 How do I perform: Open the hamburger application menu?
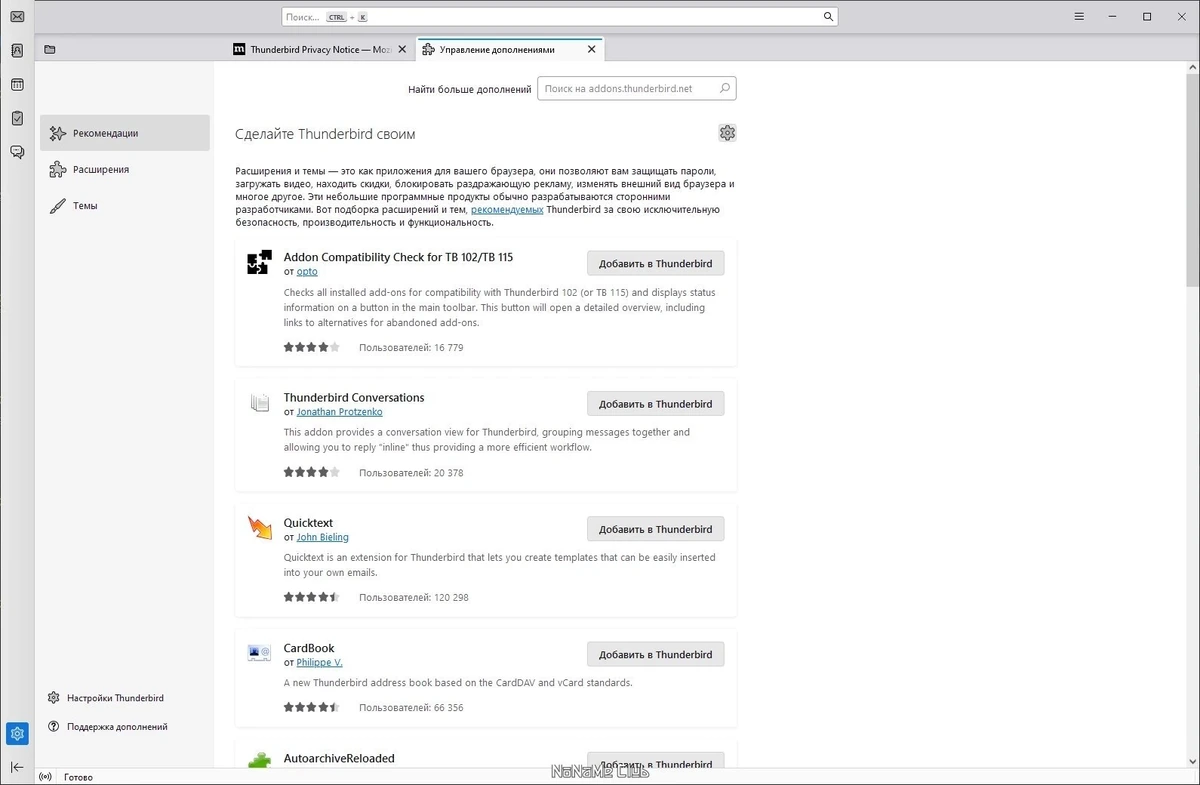tap(1079, 17)
